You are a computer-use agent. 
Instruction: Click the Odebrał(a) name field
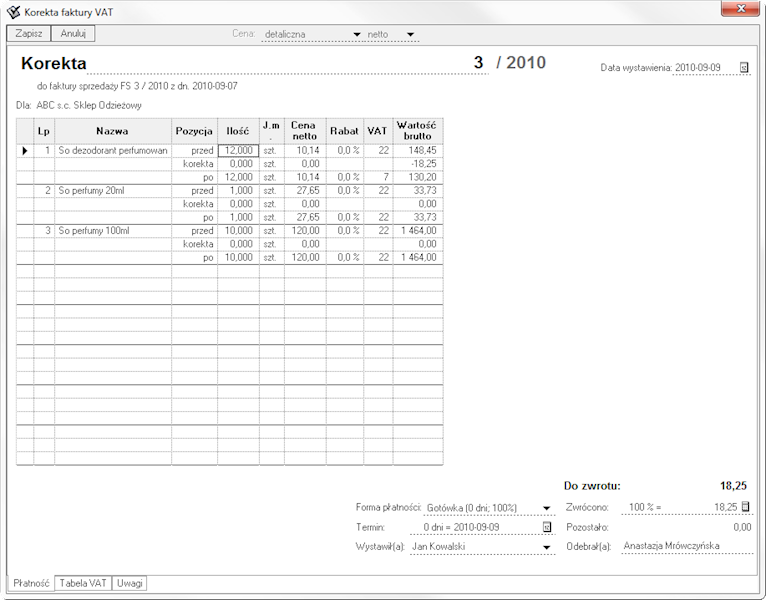[686, 547]
